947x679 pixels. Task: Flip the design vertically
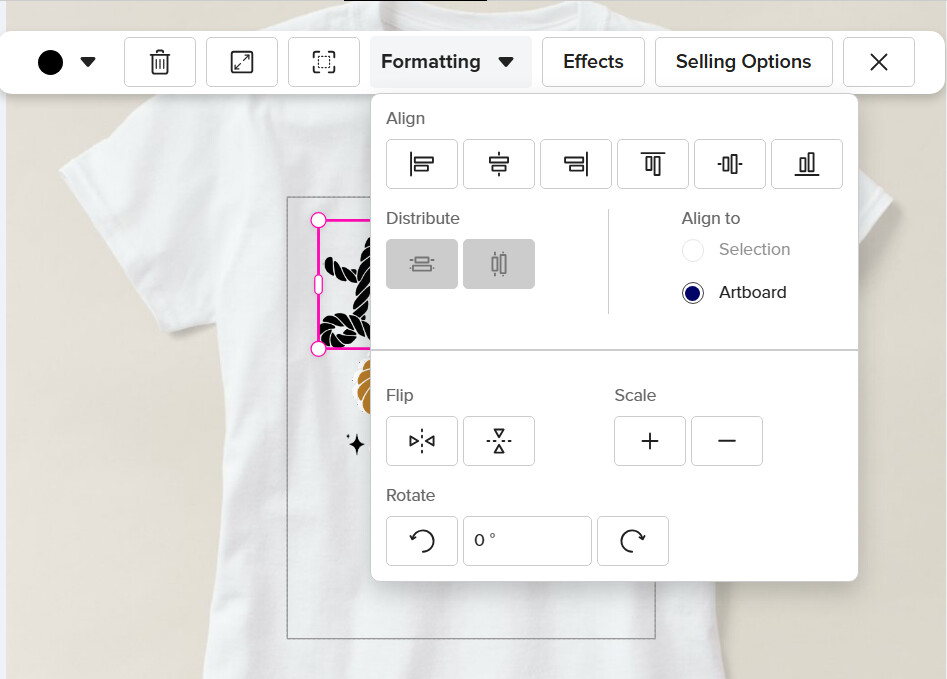click(x=499, y=441)
